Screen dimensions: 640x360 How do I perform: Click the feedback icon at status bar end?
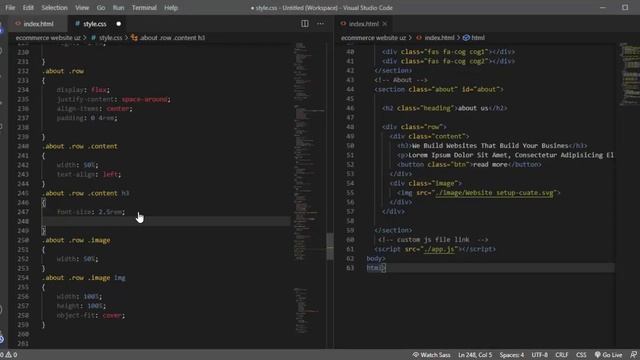pos(633,355)
